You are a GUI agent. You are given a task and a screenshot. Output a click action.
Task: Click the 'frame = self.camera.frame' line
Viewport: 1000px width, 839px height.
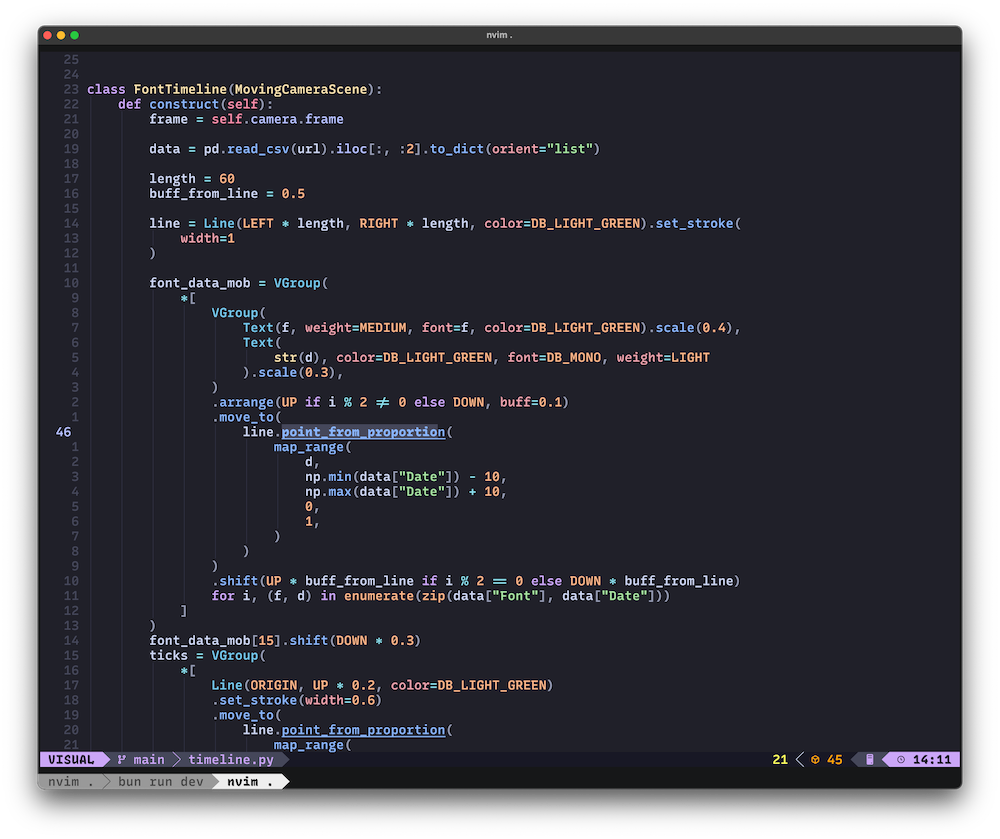[x=246, y=119]
